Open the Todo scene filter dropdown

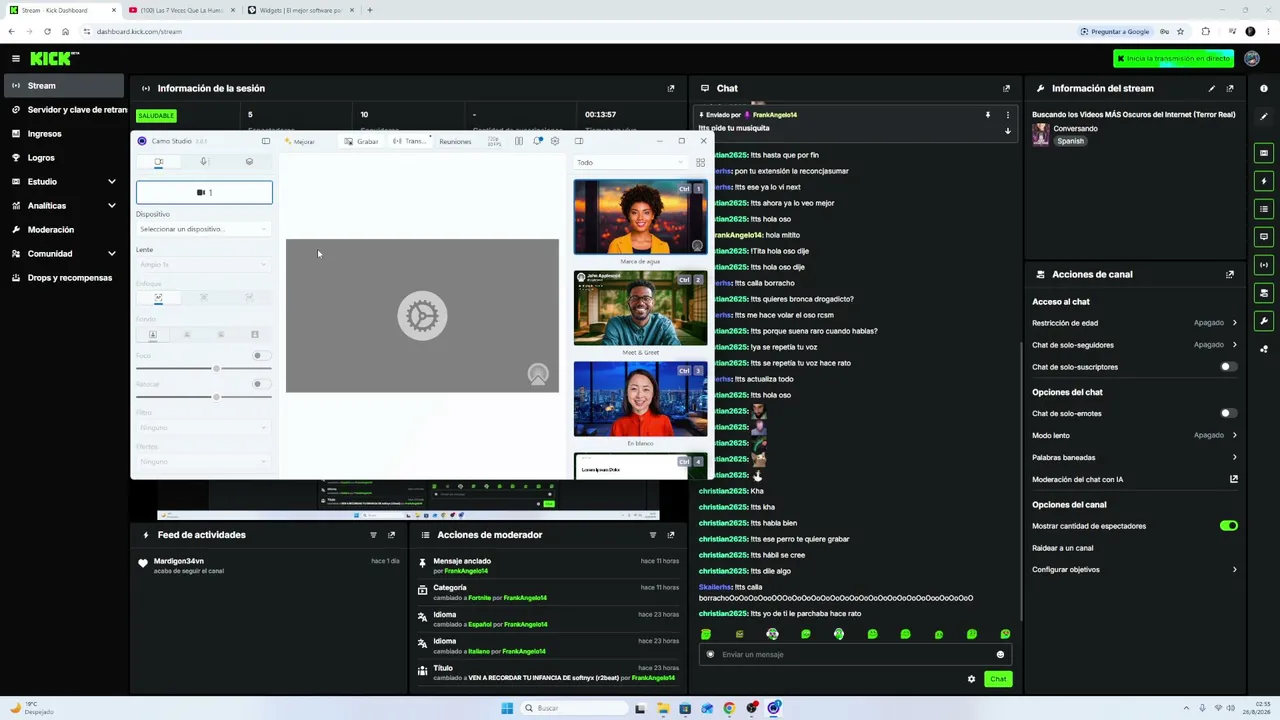pyautogui.click(x=631, y=162)
